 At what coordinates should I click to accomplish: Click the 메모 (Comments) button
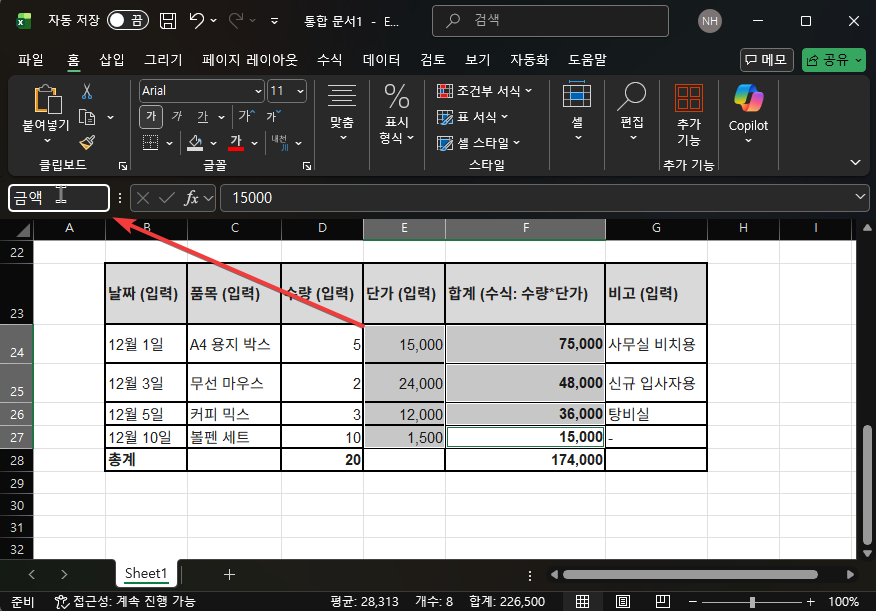coord(766,60)
